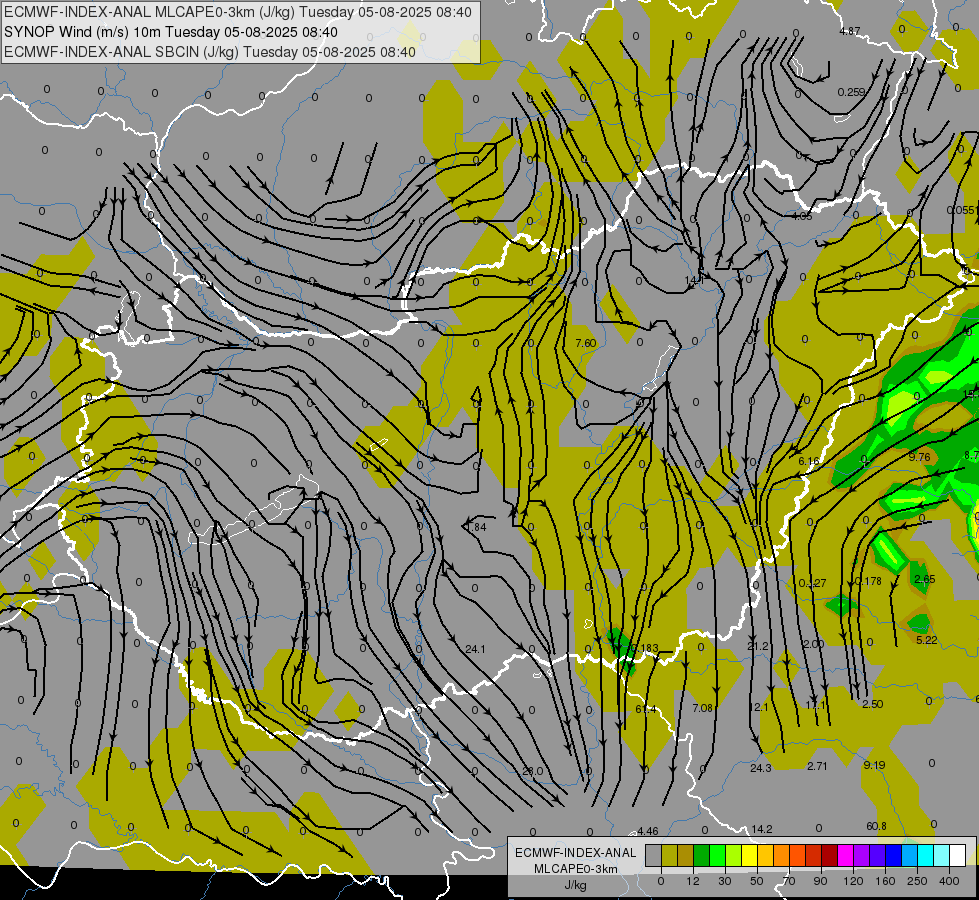Click the 6.16 value on the map
Screen dimensions: 979x900
tap(809, 461)
